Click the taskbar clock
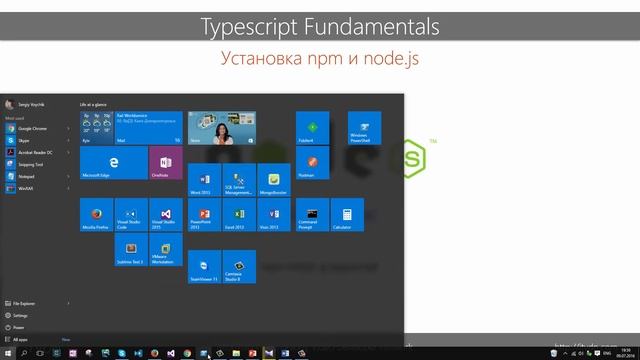 (625, 353)
